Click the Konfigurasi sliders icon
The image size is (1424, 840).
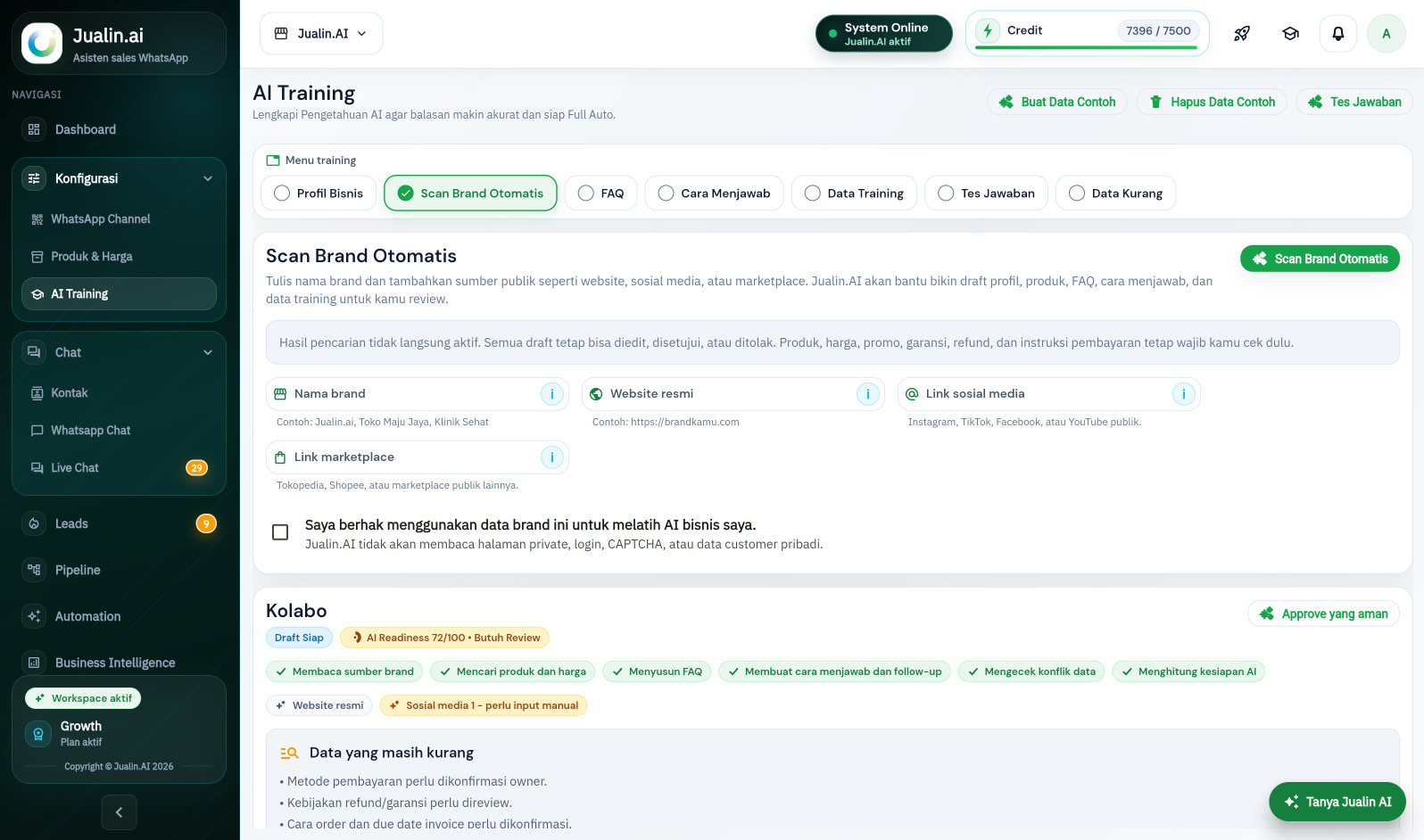point(34,178)
